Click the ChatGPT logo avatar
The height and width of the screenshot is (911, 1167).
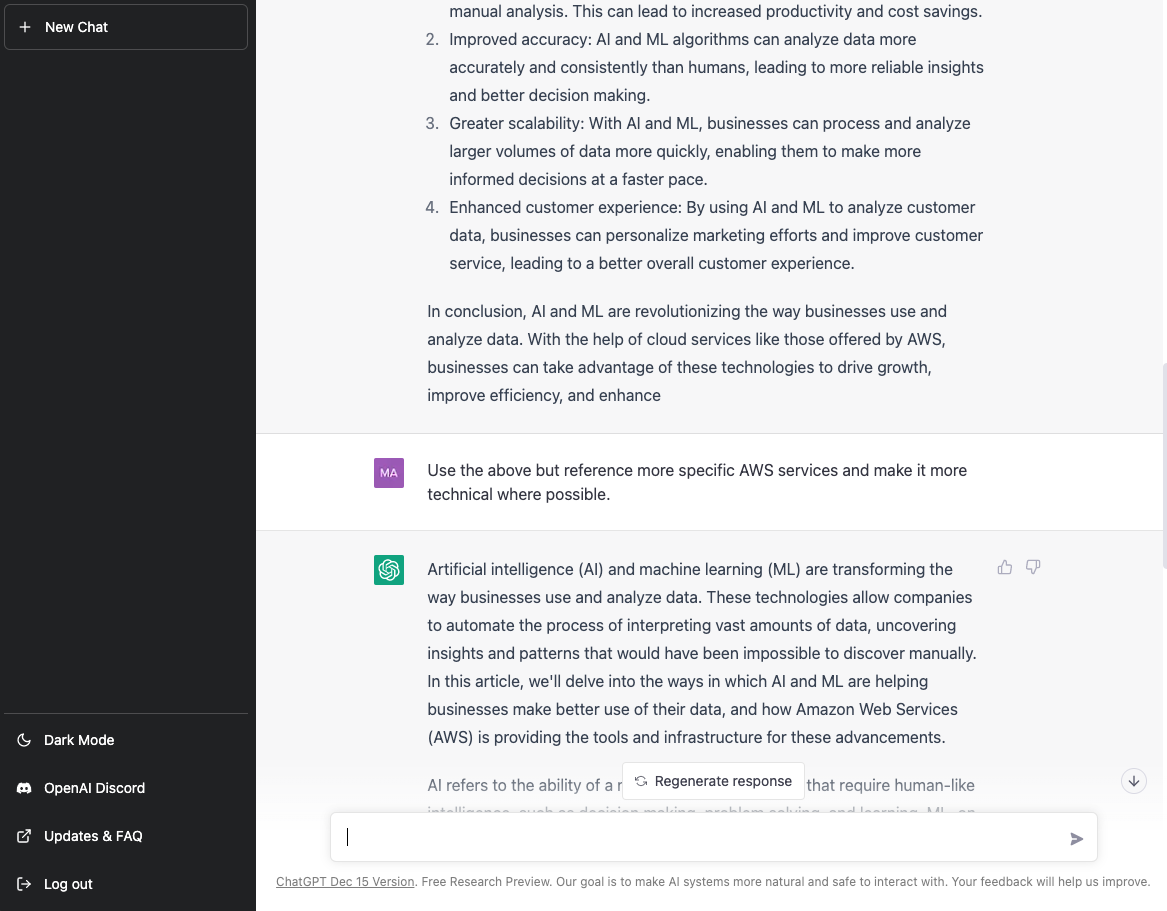click(389, 570)
